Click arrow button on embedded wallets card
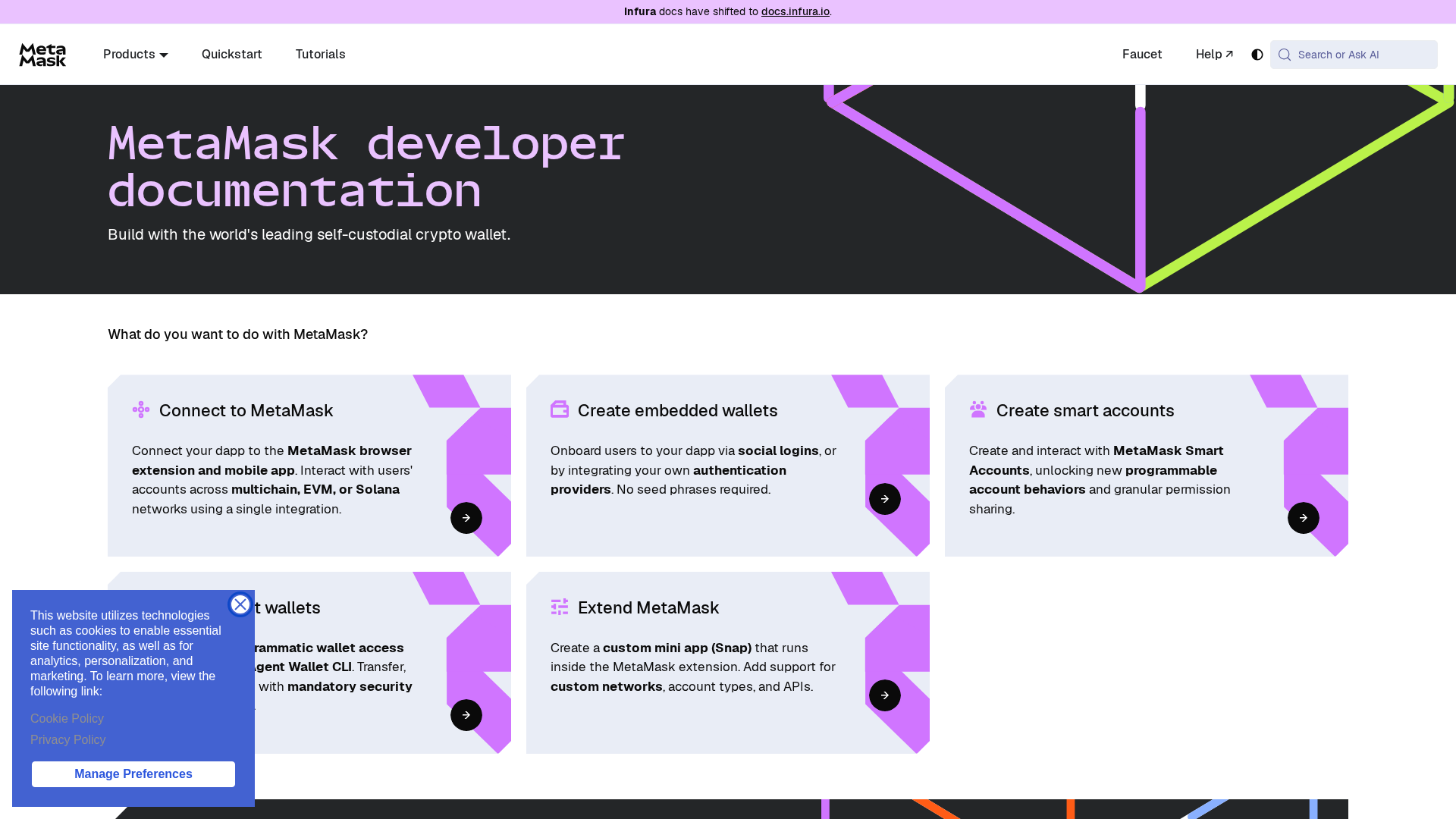Image resolution: width=1456 pixels, height=819 pixels. tap(885, 499)
